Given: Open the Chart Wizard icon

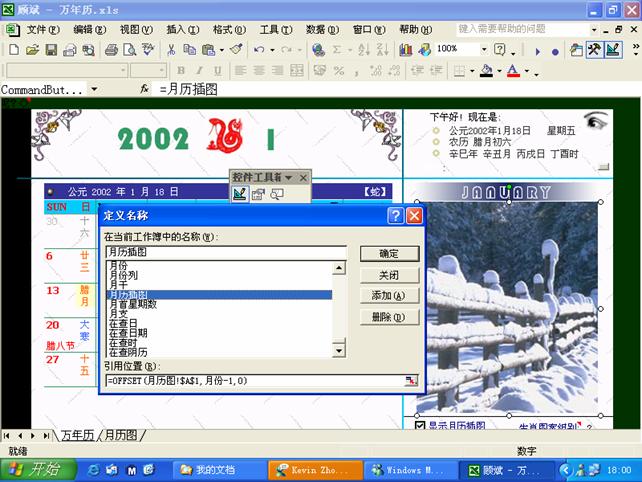Looking at the screenshot, I should (x=406, y=50).
